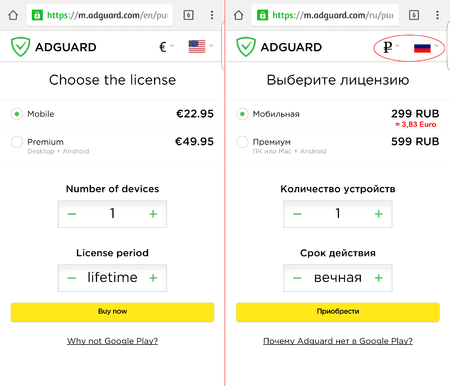Open the ruble currency dropdown
Viewport: 450px width, 386px height.
(391, 47)
